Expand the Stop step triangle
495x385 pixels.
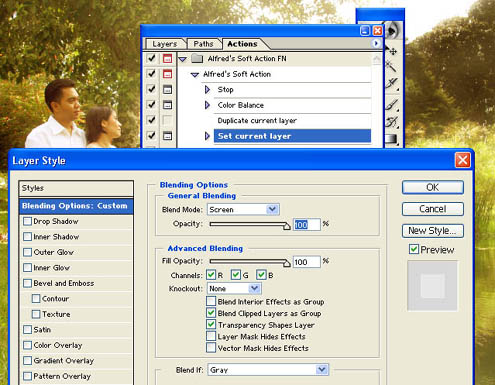point(207,89)
